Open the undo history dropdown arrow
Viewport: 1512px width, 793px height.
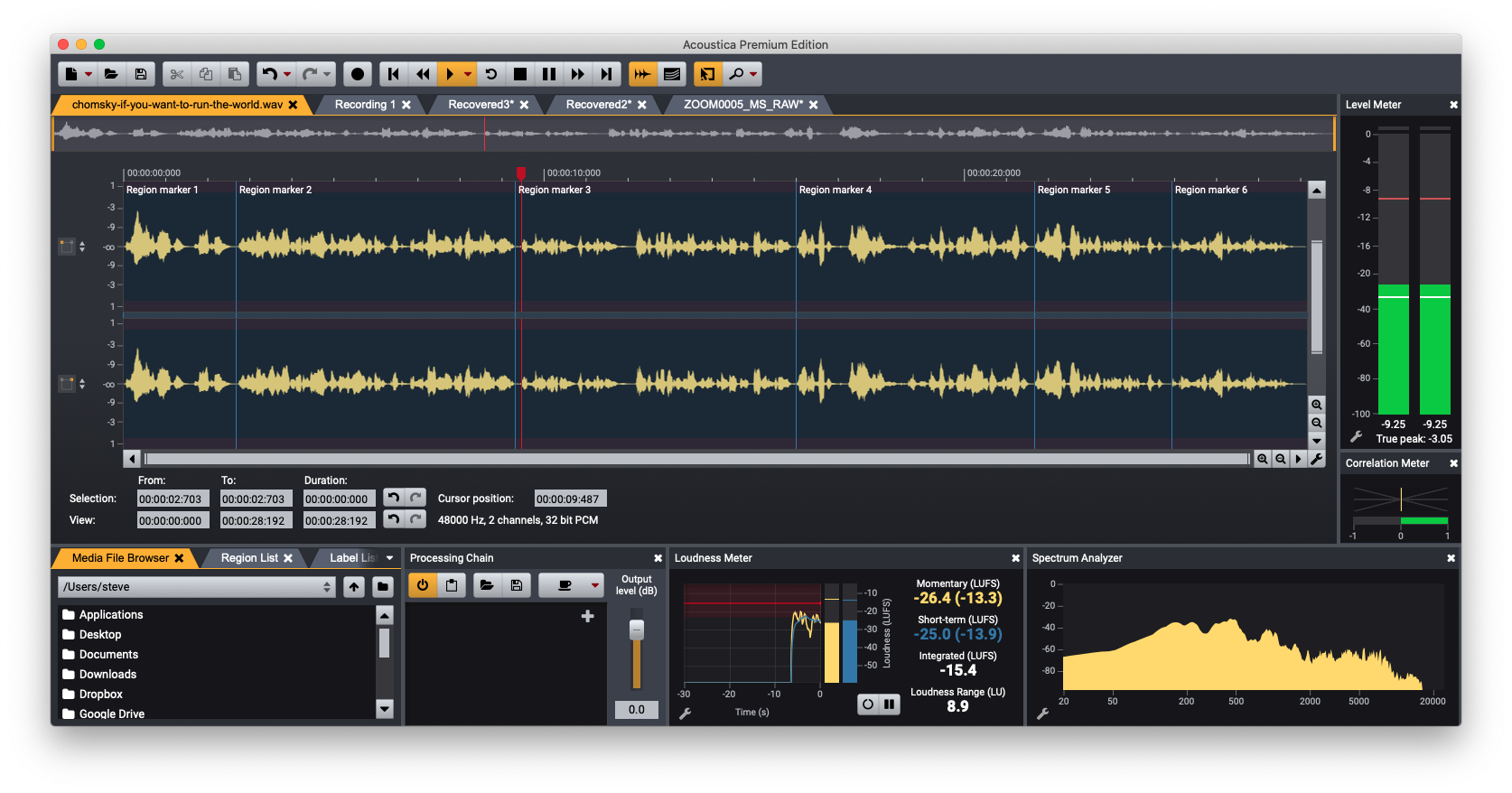point(287,74)
